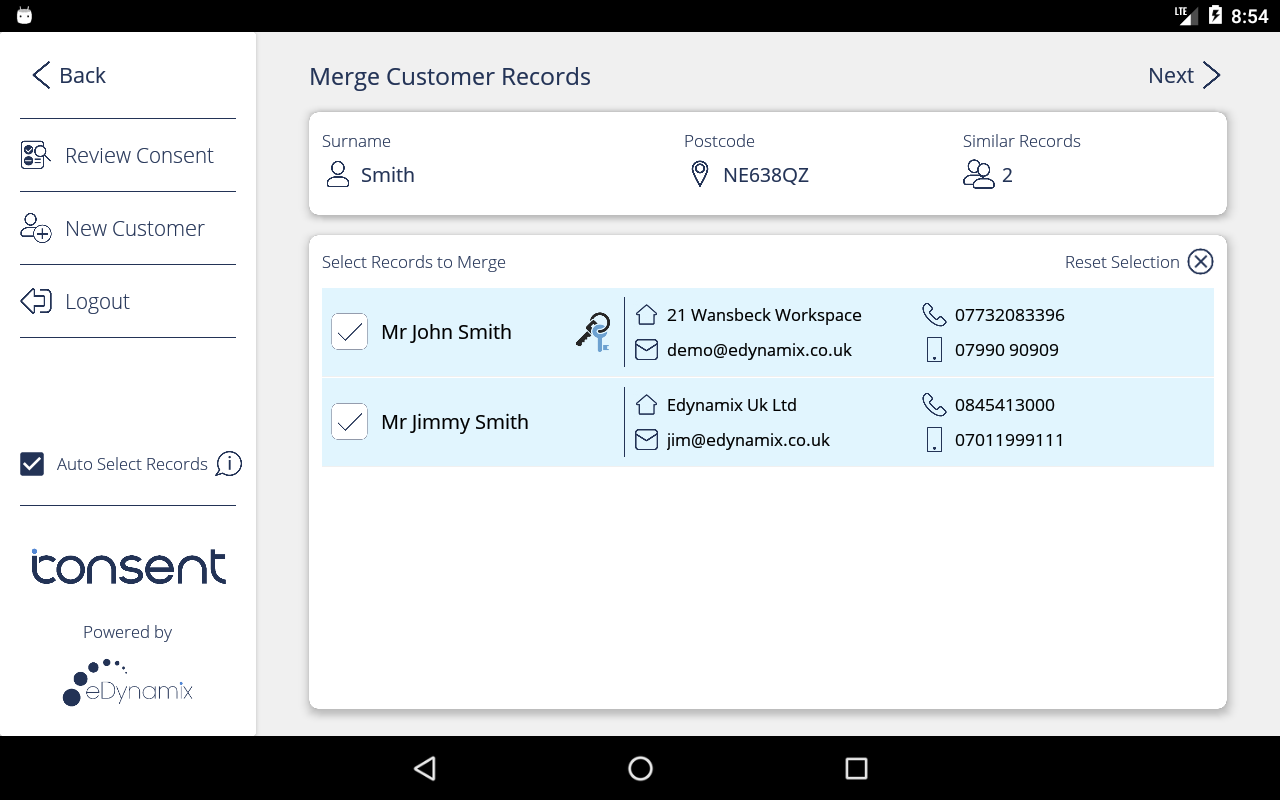
Task: Click the envelope icon next to demo@edynamix.co.uk
Action: click(646, 350)
